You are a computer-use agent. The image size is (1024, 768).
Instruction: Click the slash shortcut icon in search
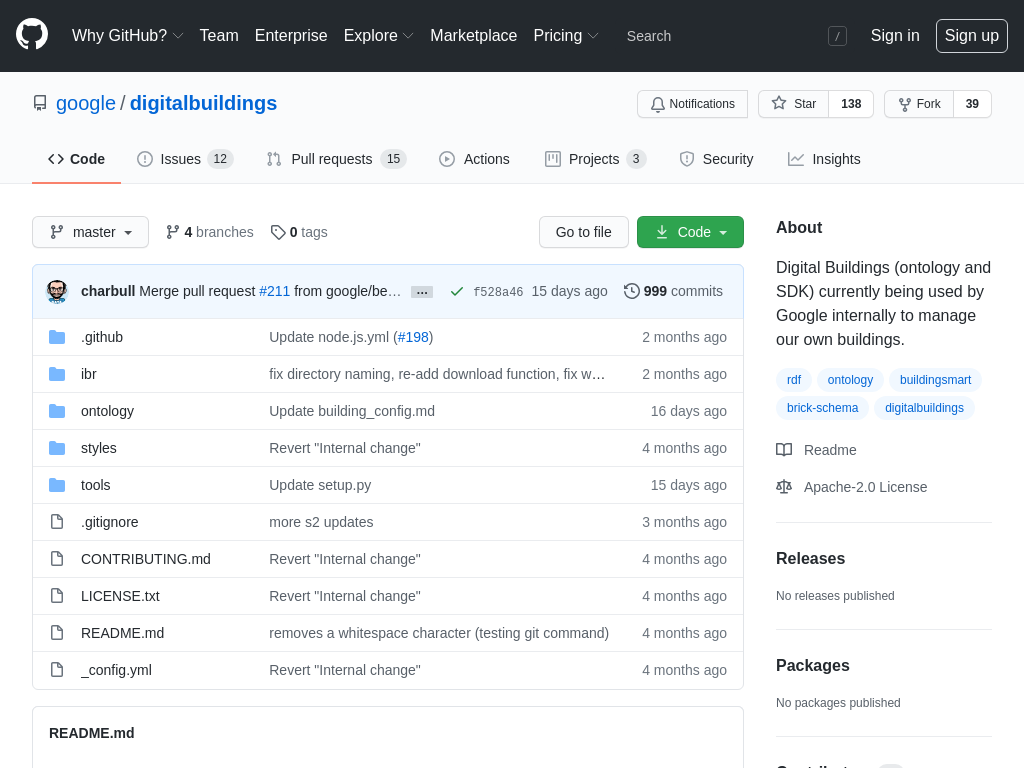(x=837, y=36)
